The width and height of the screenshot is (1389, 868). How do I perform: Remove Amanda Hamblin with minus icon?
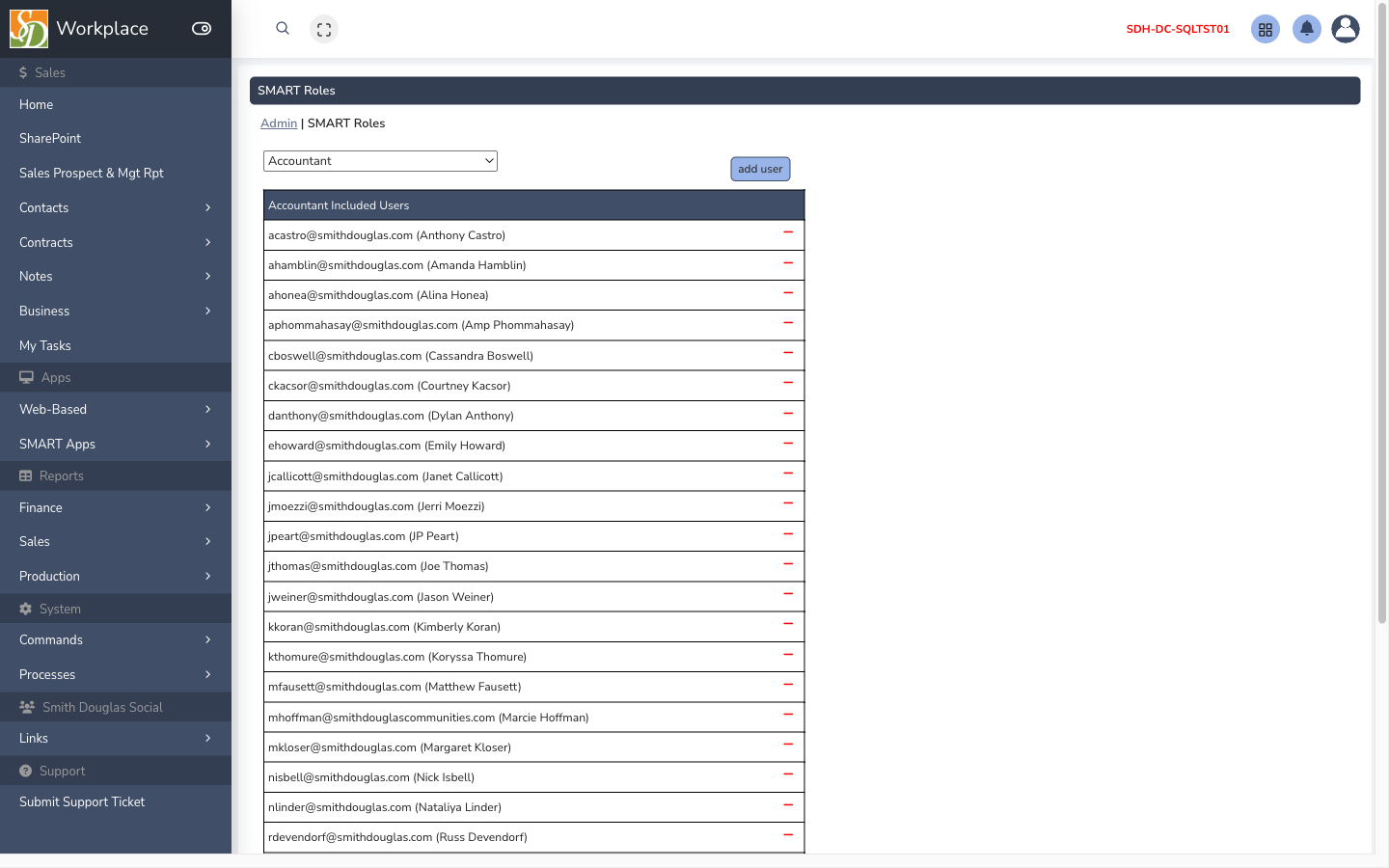click(788, 262)
